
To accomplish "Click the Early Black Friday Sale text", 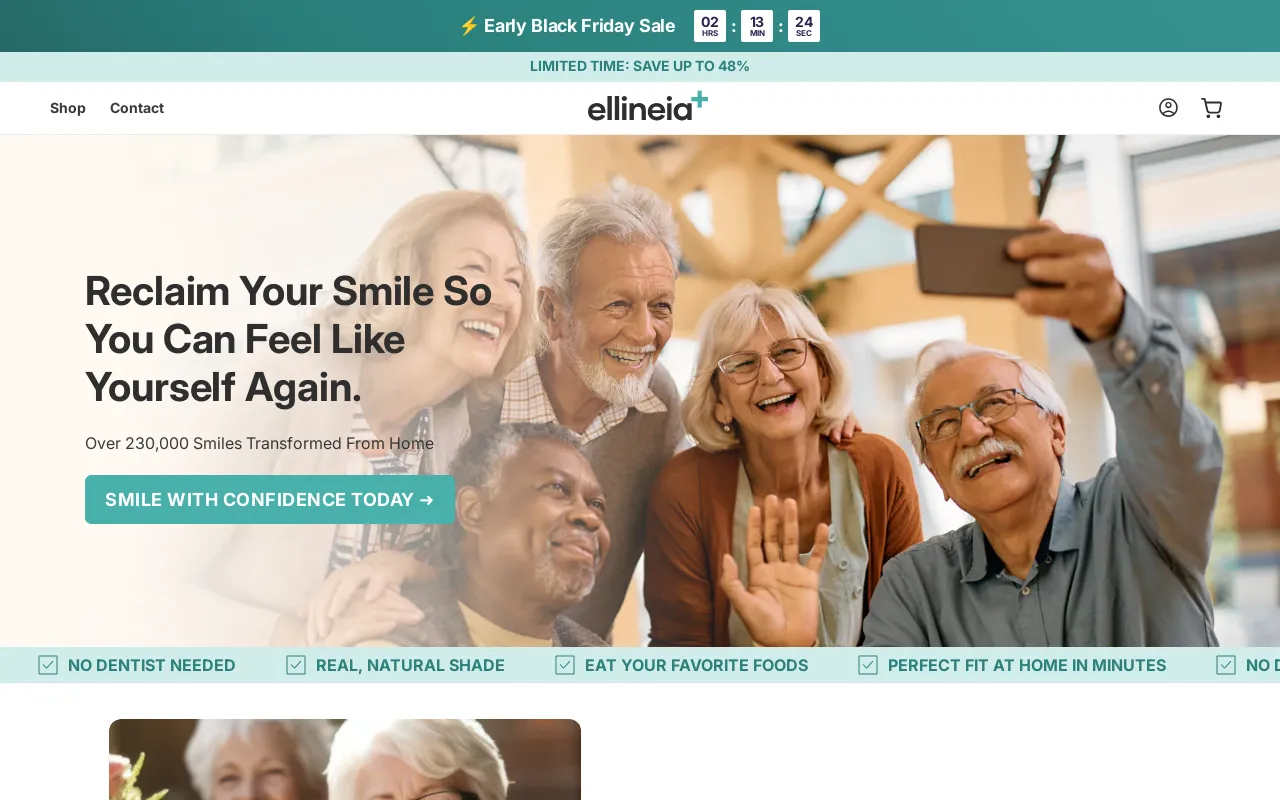I will [580, 26].
